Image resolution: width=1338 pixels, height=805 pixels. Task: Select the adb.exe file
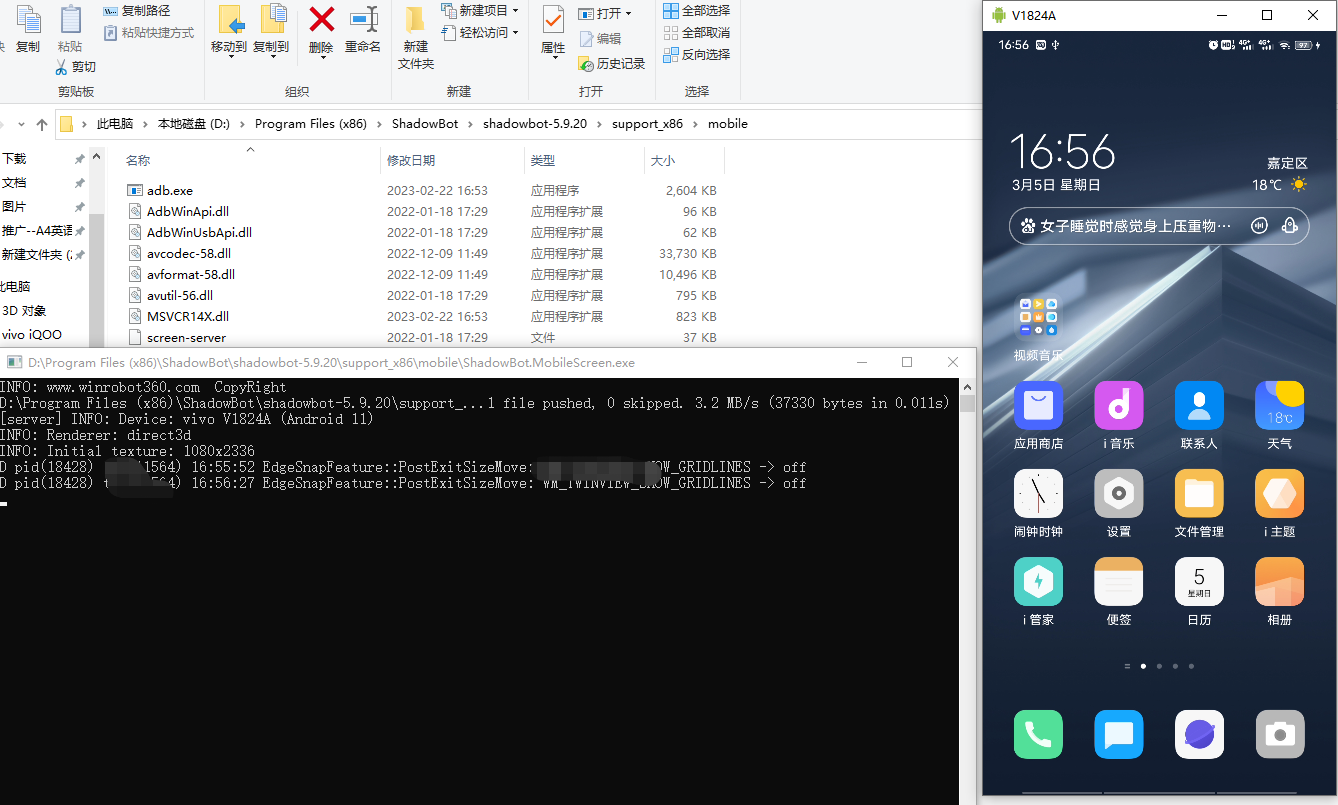coord(170,190)
